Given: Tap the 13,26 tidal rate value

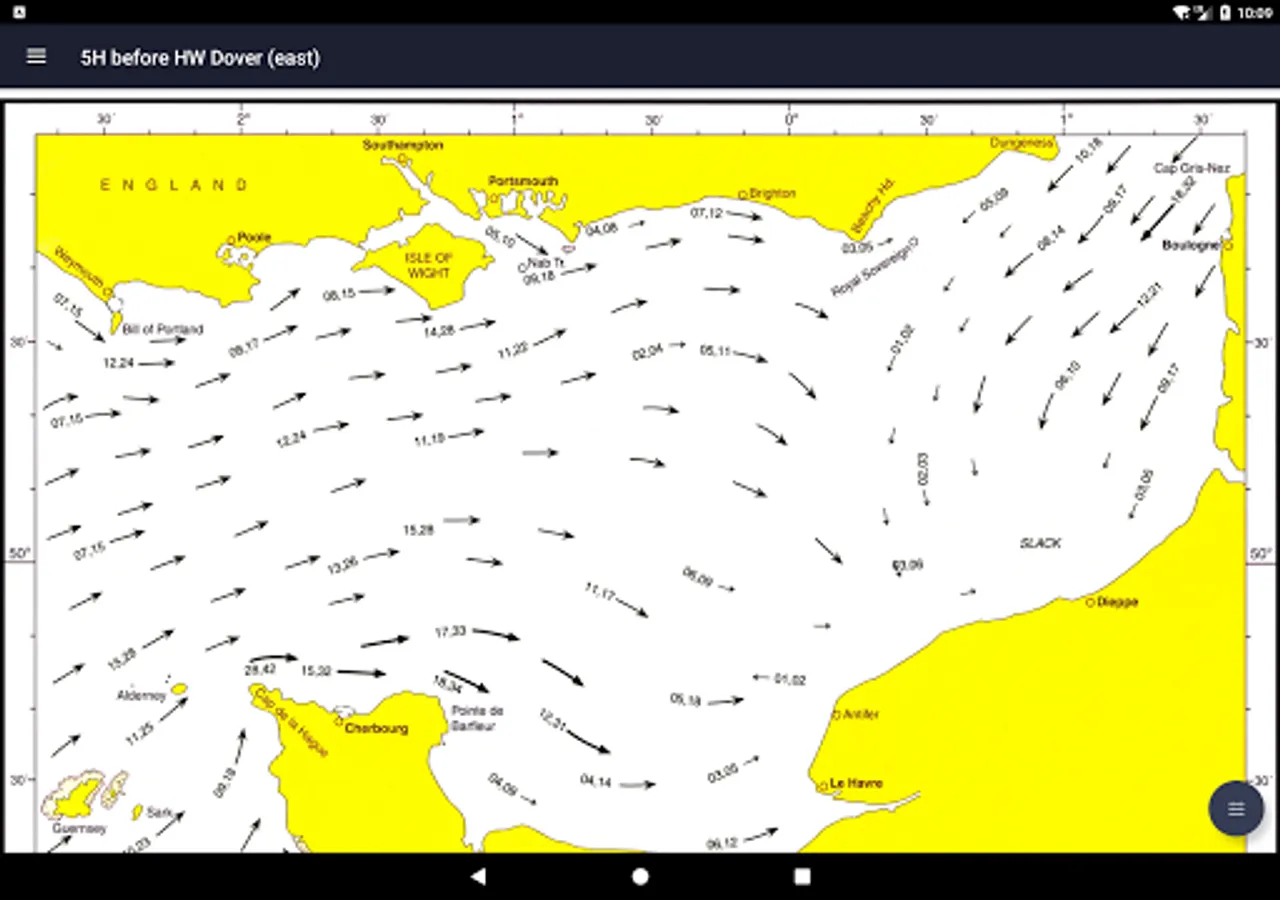Looking at the screenshot, I should [x=342, y=564].
